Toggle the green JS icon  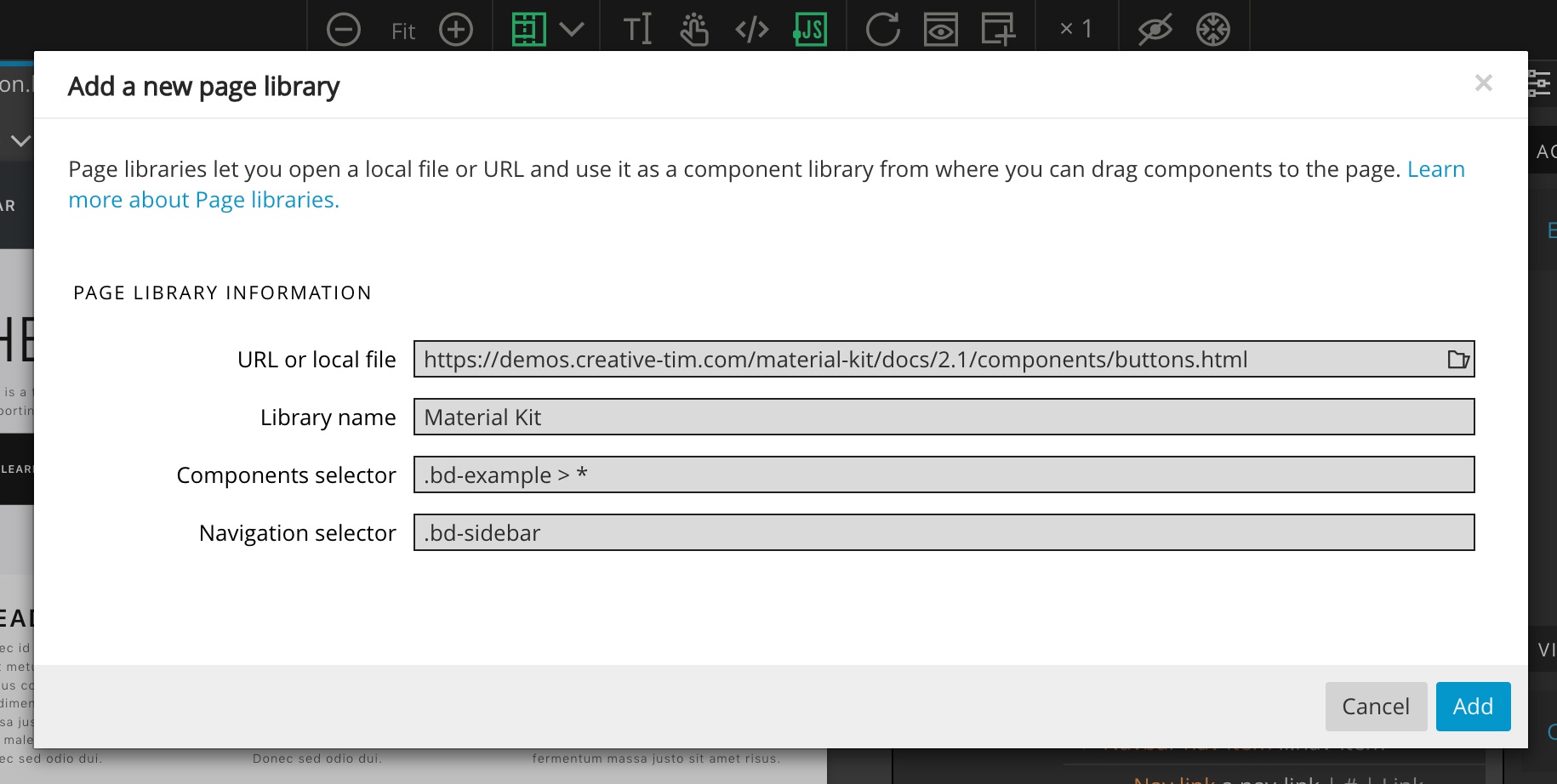click(x=811, y=30)
